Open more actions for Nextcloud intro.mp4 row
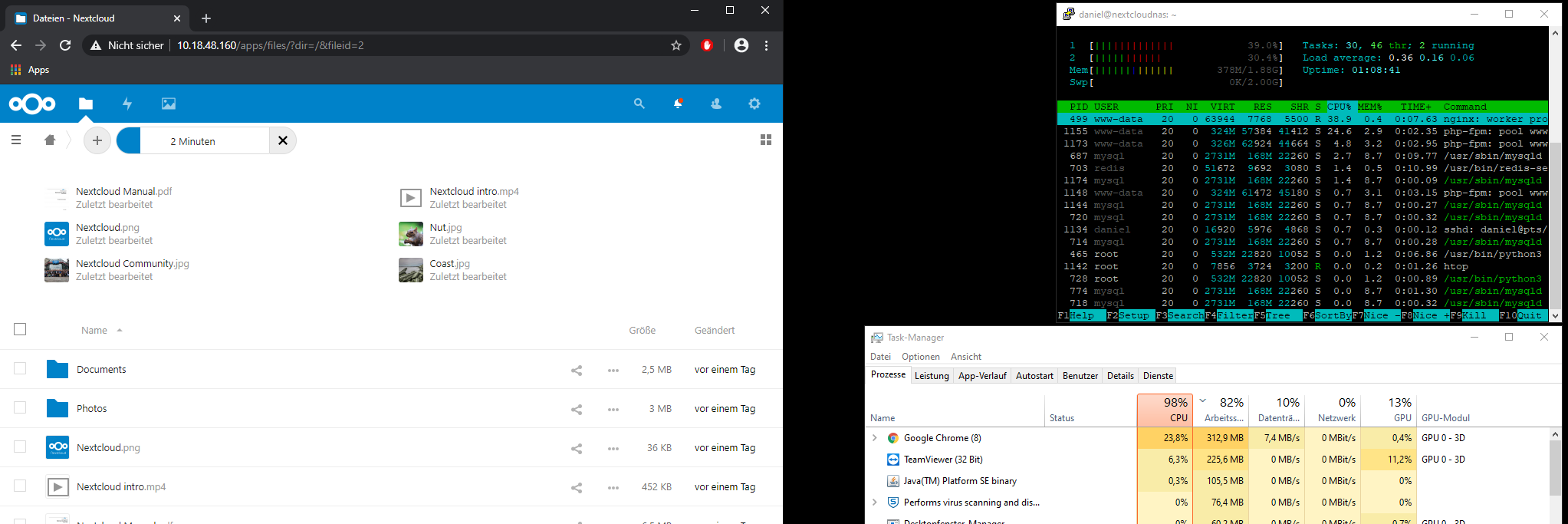 [x=613, y=487]
